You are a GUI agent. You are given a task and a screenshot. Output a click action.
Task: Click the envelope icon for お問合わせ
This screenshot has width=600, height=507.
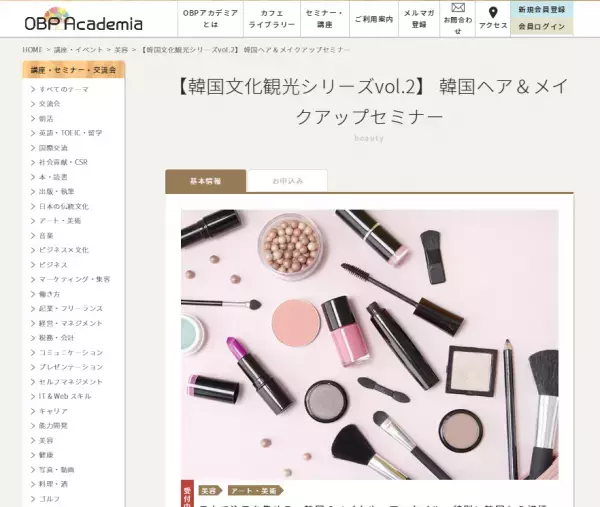[x=458, y=7]
